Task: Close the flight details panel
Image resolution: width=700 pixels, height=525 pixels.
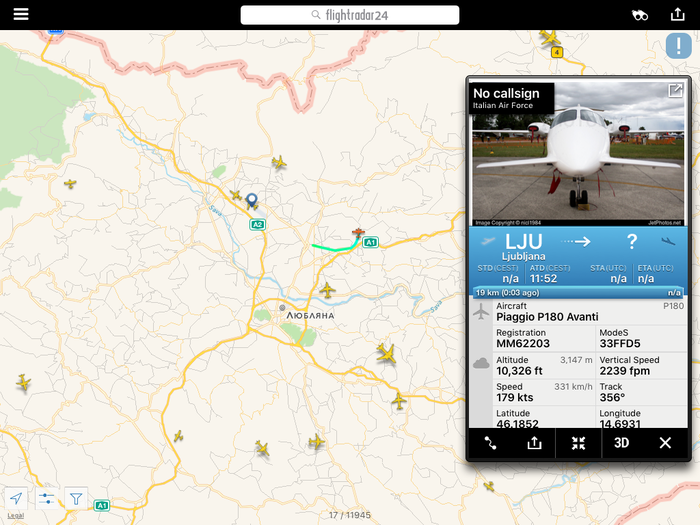Action: (x=665, y=443)
